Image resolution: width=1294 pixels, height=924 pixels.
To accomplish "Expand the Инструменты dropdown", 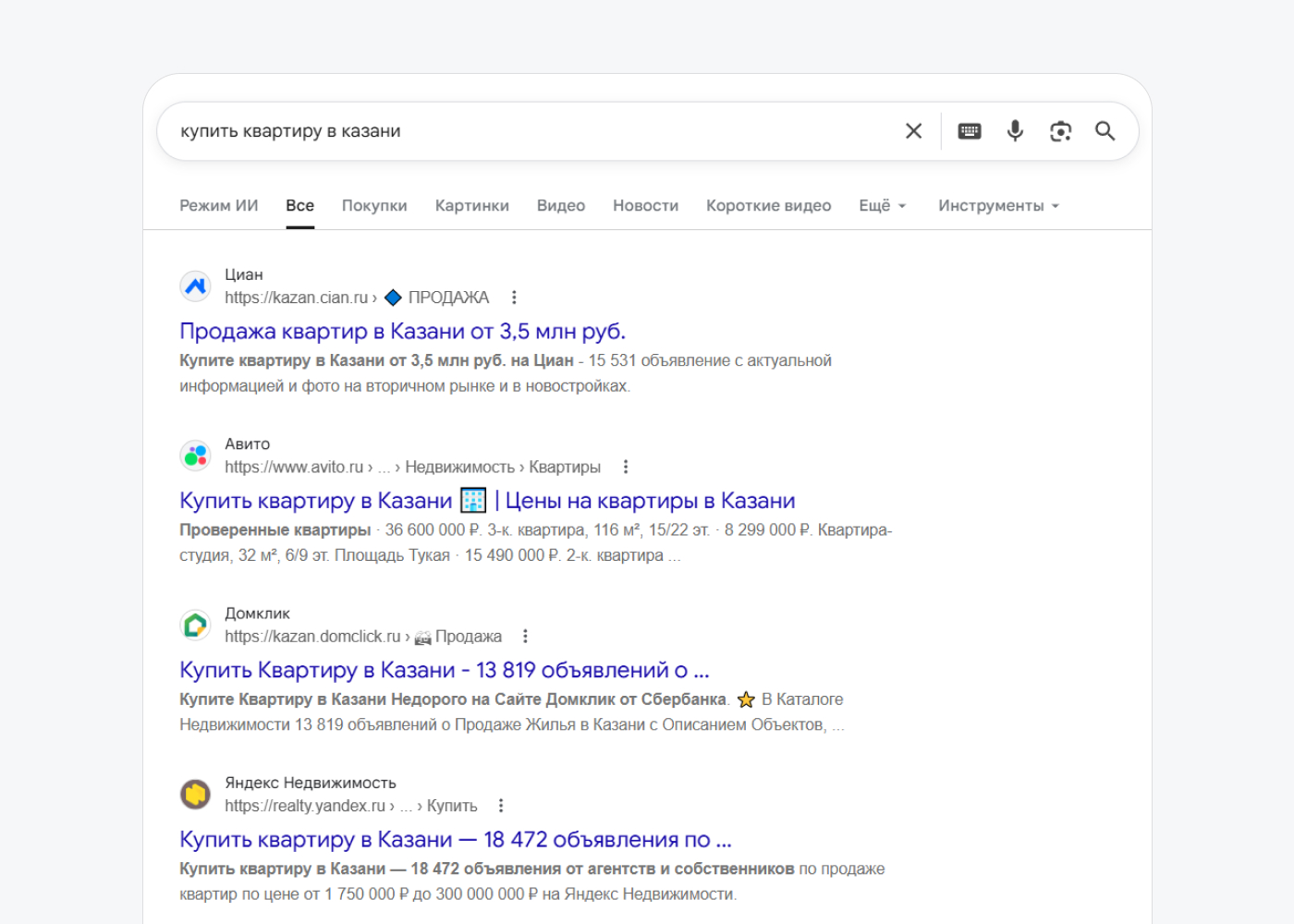I will coord(998,205).
